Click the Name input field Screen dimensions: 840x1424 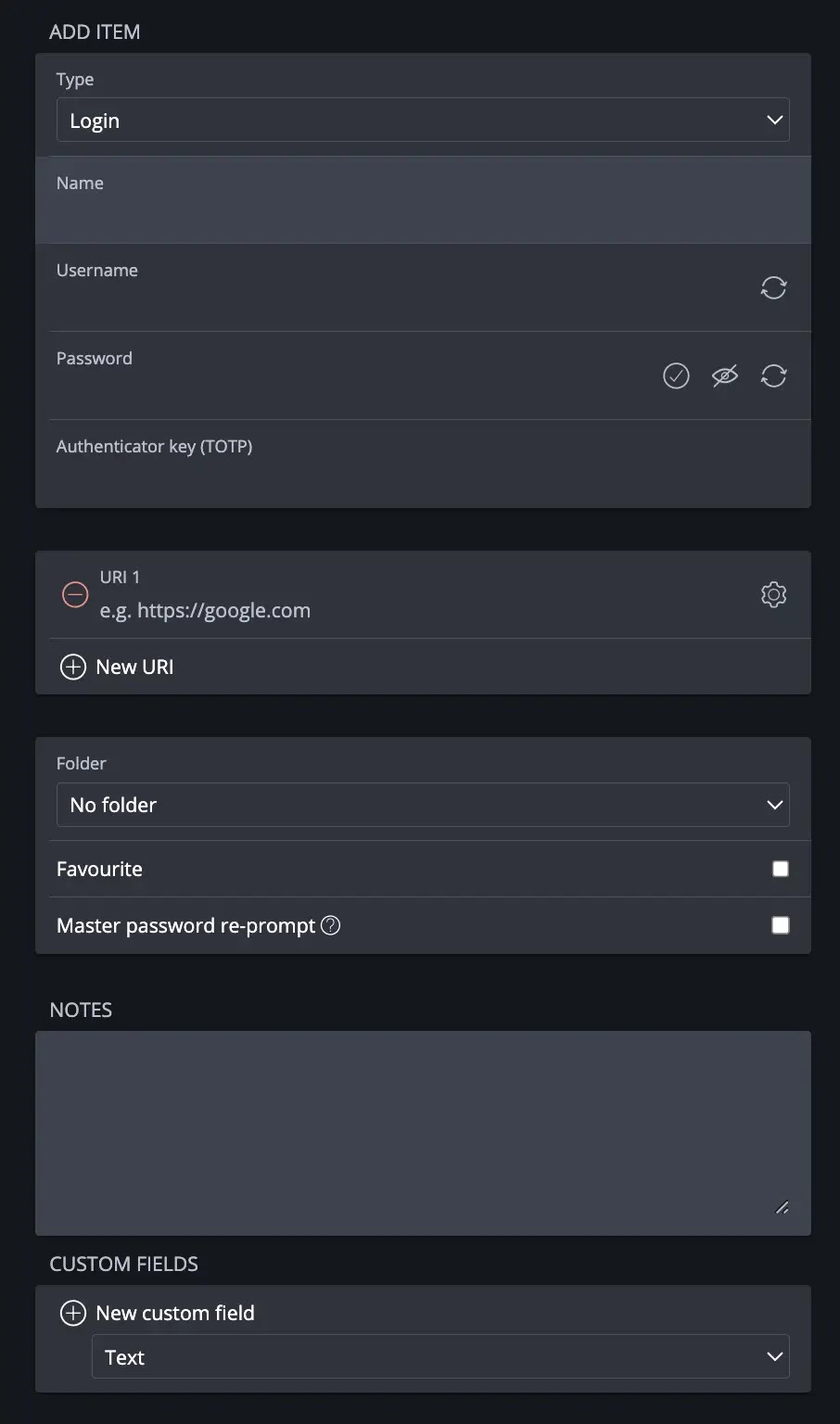click(423, 215)
